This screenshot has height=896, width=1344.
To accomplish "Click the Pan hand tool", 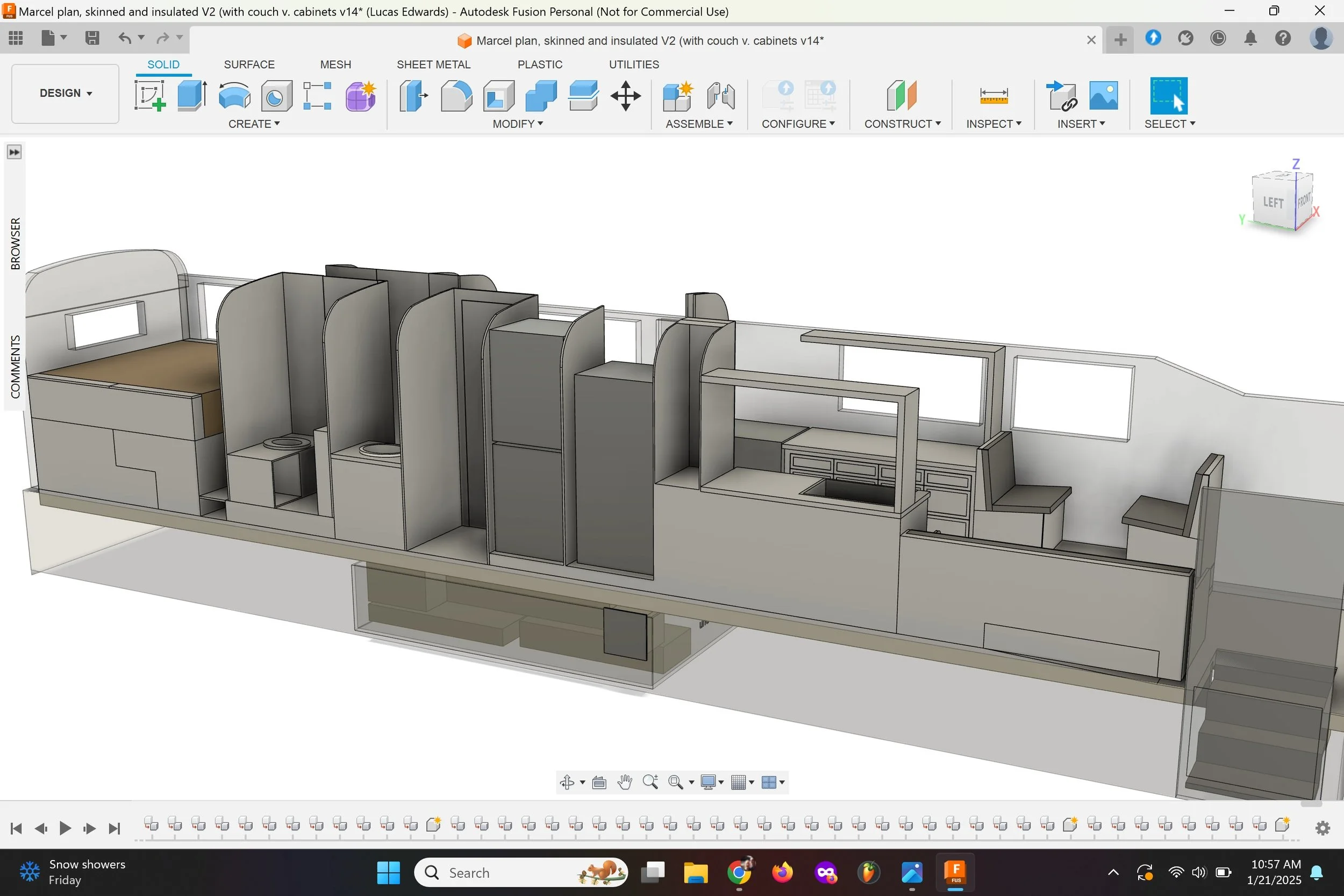I will [625, 782].
